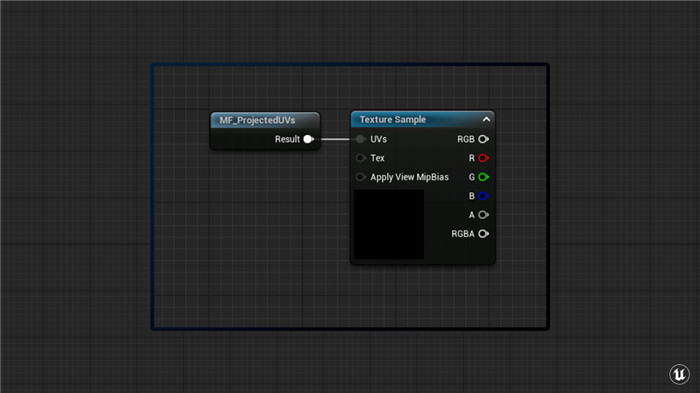Click the Apply View MipBias label
Image resolution: width=700 pixels, height=393 pixels.
tap(409, 177)
